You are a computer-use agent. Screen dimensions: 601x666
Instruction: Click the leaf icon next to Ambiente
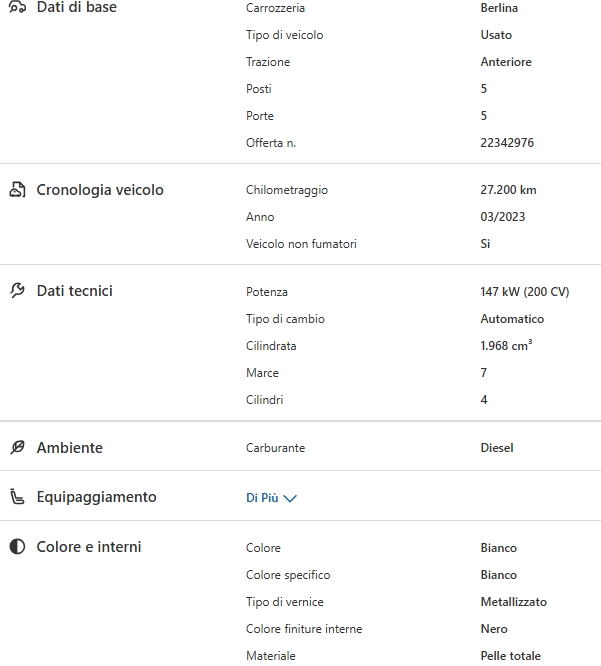17,448
